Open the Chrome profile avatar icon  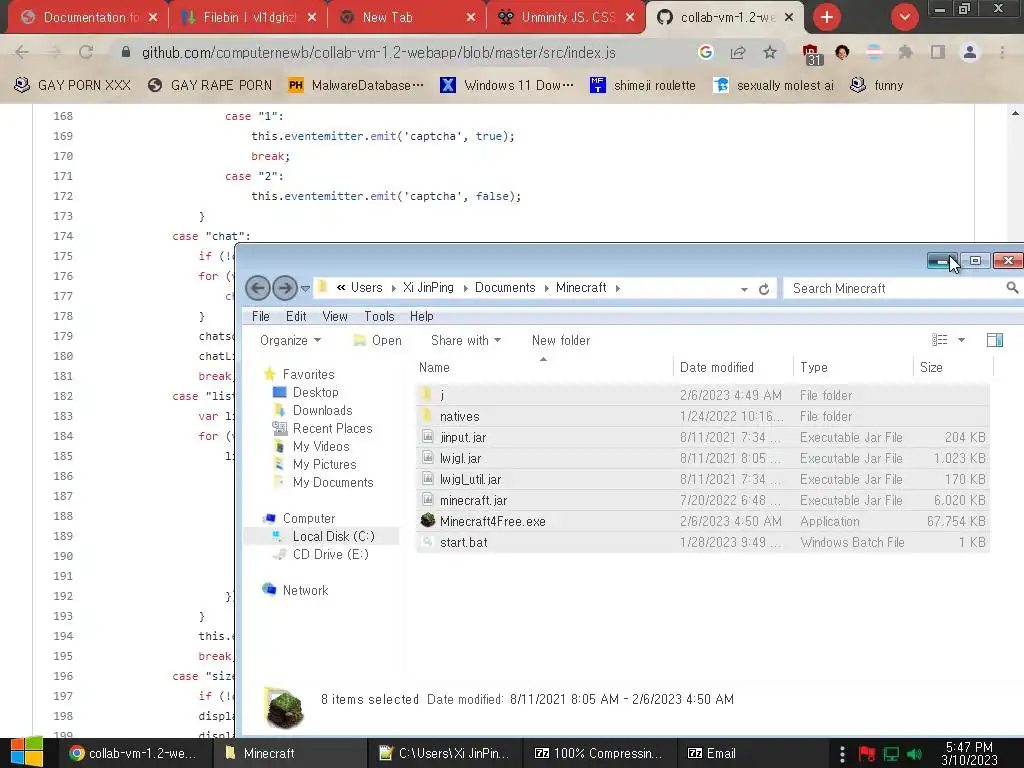(x=970, y=52)
